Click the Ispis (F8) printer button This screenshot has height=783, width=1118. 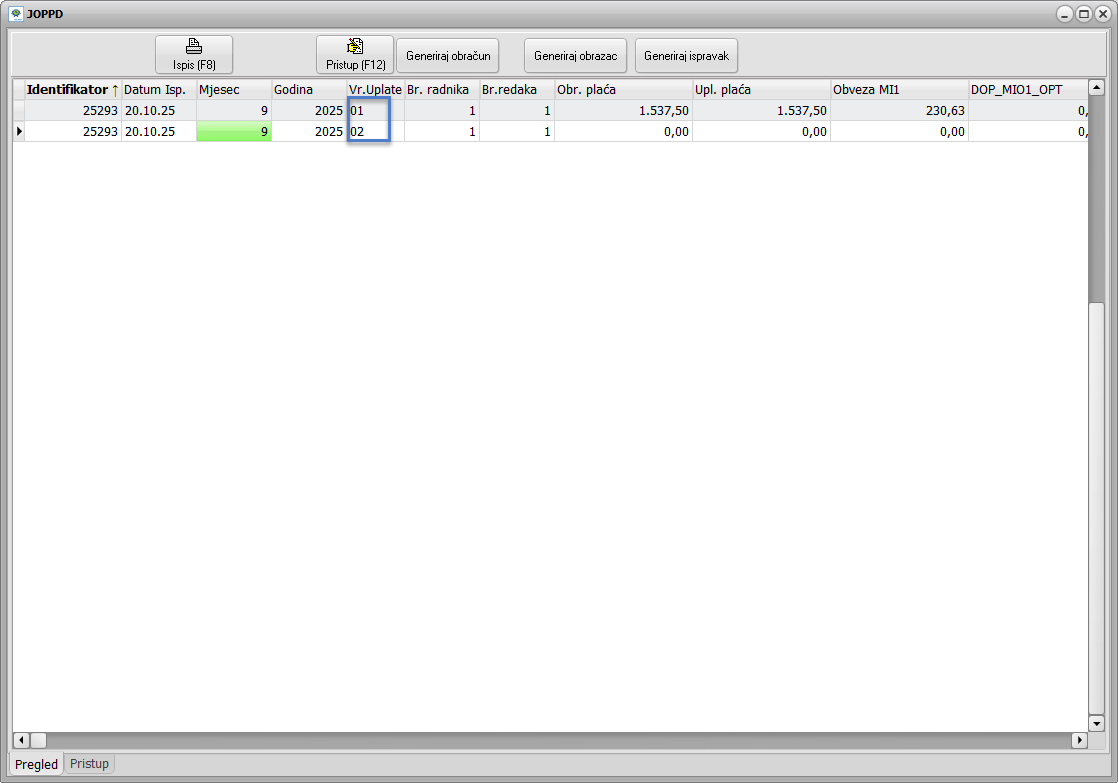(x=194, y=55)
